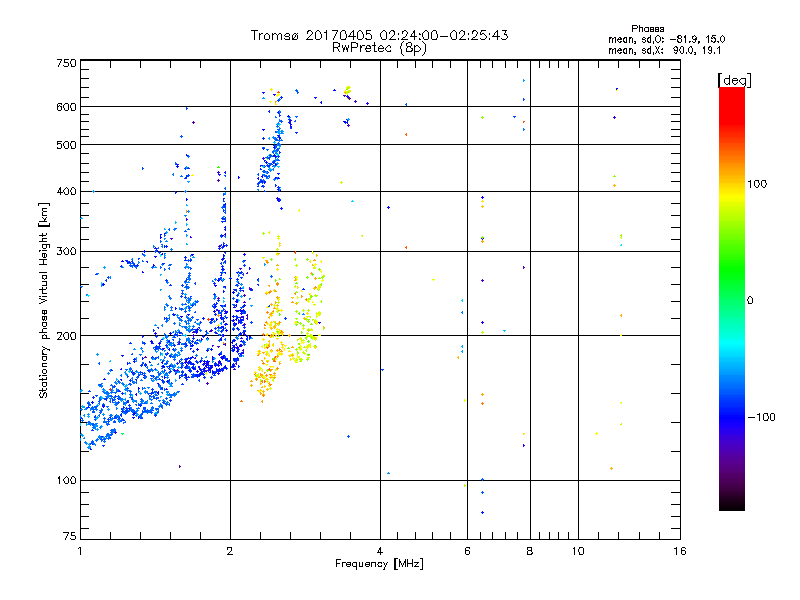The width and height of the screenshot is (800, 600).
Task: Click the x-axis tick label '16'
Action: (680, 551)
